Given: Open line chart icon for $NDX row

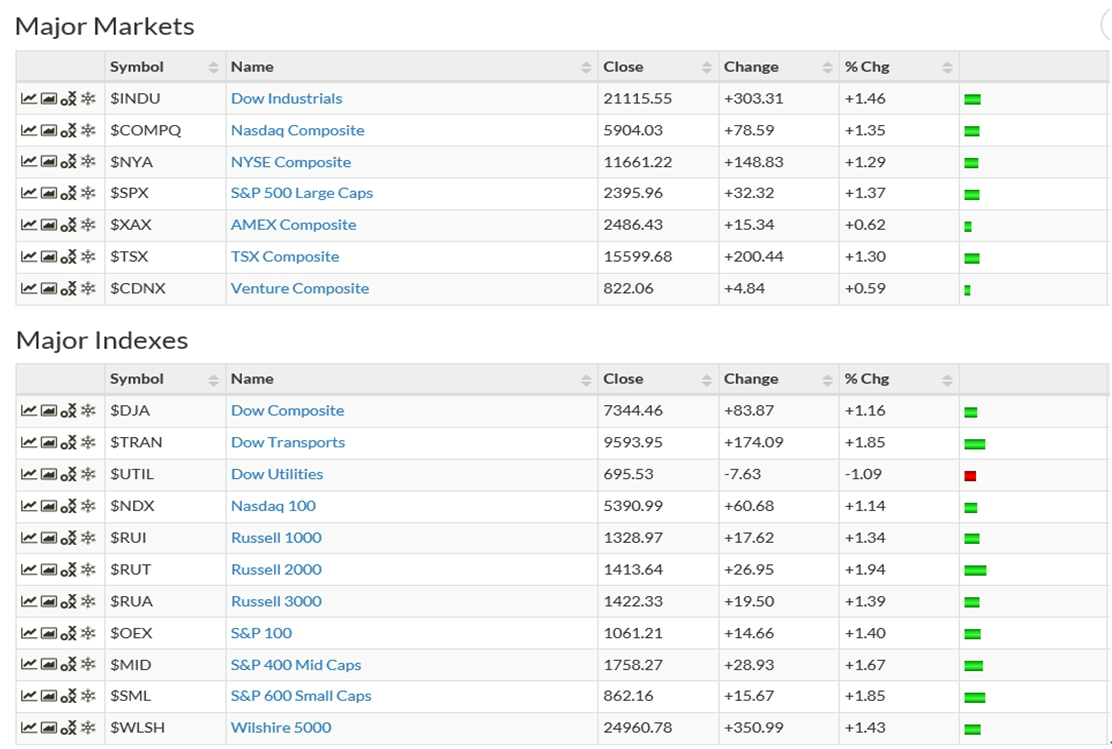Looking at the screenshot, I should [x=29, y=507].
